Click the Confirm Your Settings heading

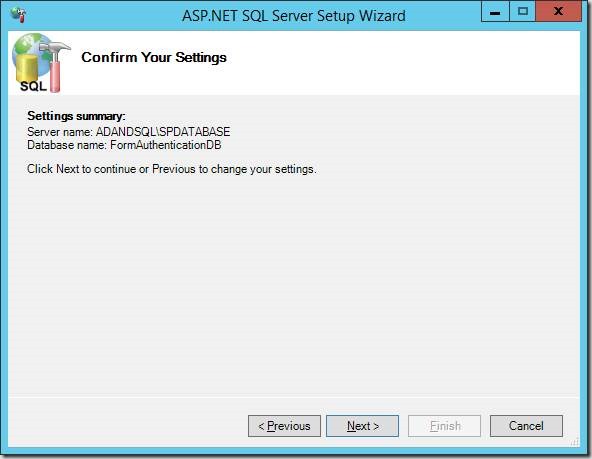tap(154, 57)
